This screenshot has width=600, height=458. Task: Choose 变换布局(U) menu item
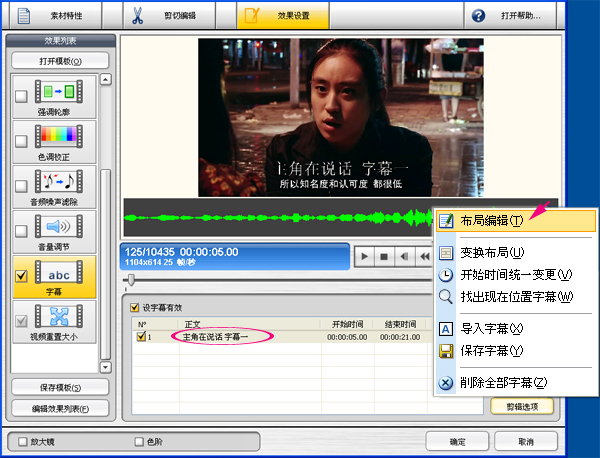[x=516, y=253]
